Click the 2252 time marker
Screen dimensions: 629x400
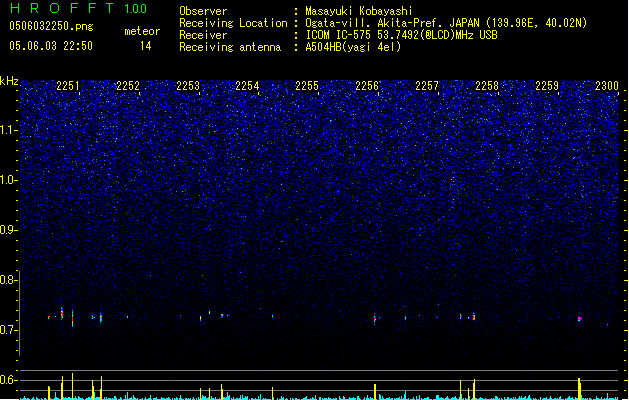pos(128,86)
